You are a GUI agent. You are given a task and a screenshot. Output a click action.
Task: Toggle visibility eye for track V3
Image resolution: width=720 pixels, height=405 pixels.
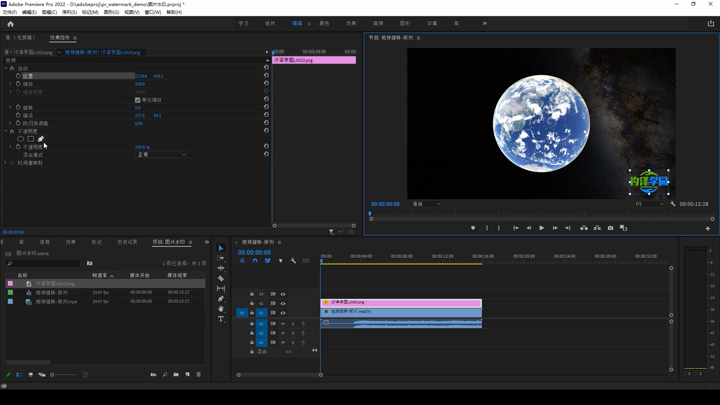click(283, 294)
